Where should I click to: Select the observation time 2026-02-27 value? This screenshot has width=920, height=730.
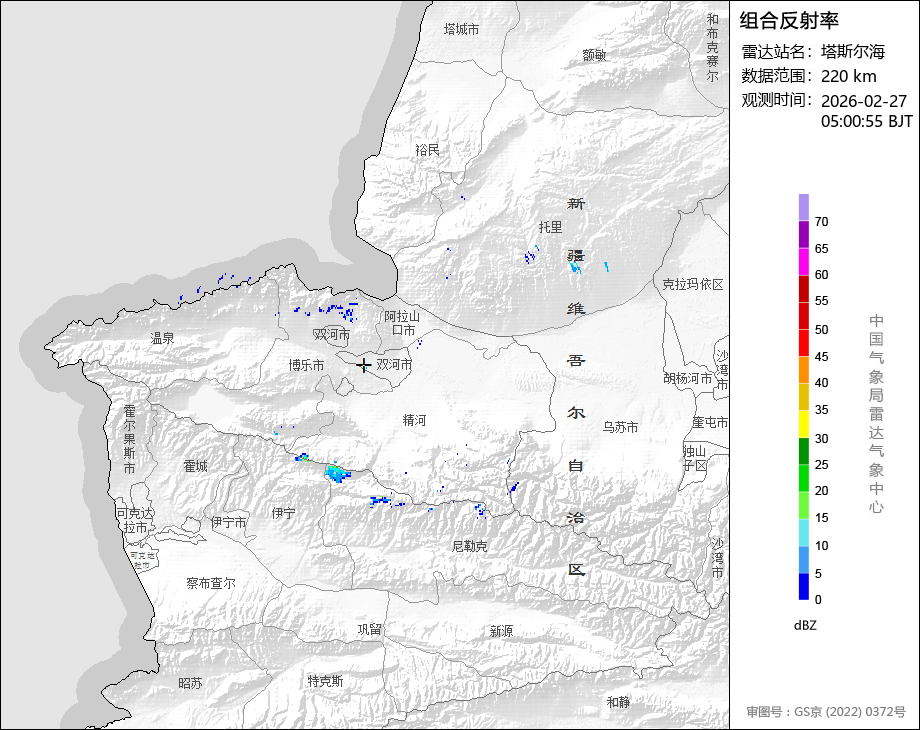coord(864,101)
